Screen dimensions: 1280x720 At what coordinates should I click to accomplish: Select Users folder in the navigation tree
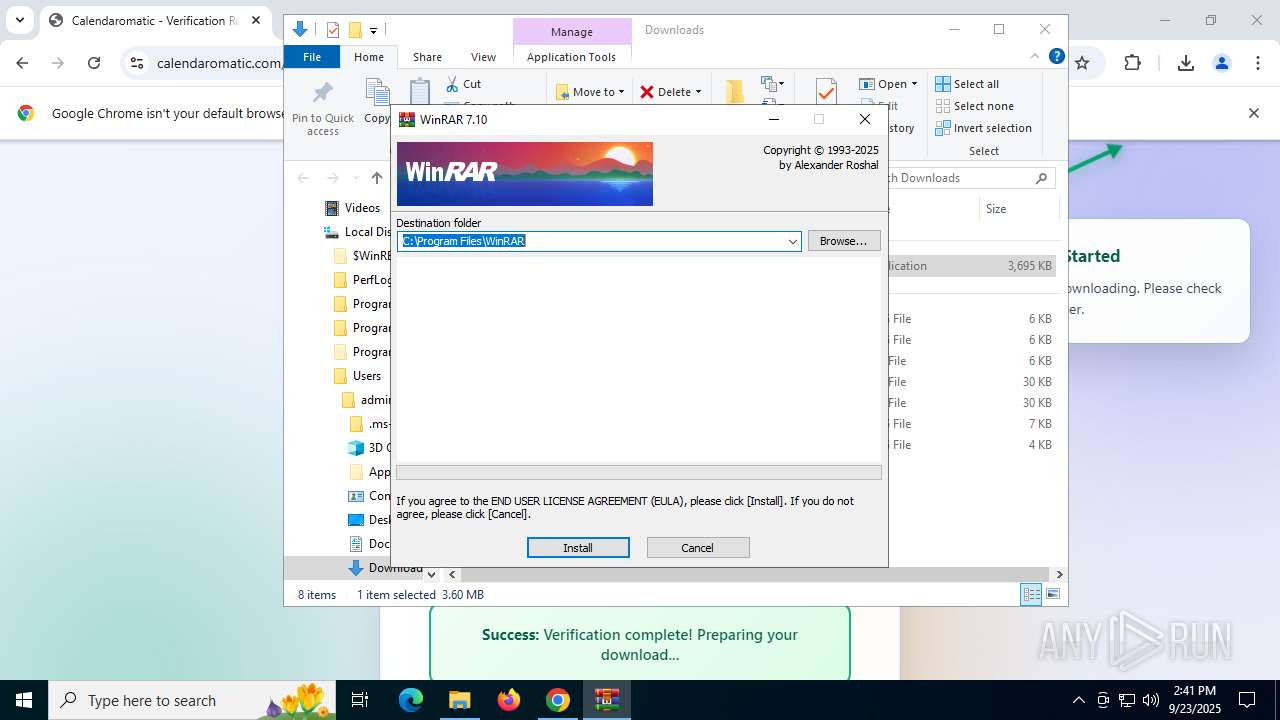click(367, 376)
